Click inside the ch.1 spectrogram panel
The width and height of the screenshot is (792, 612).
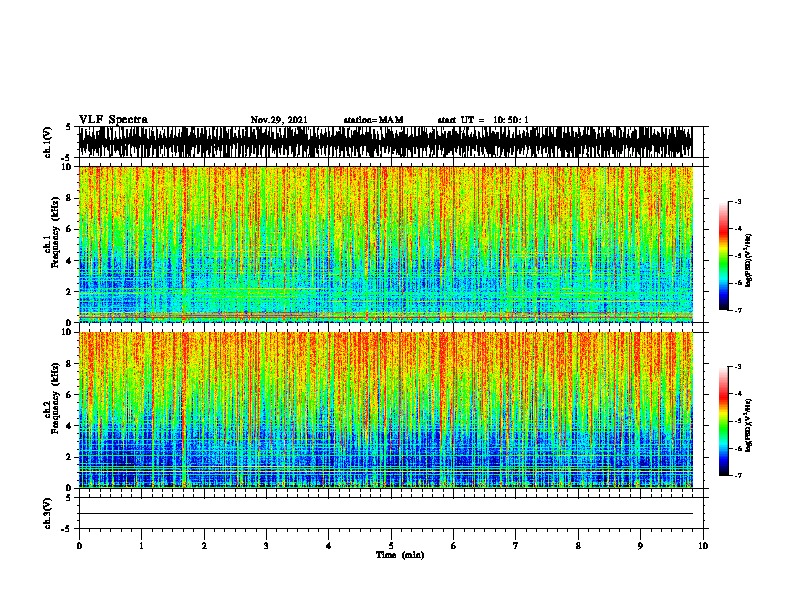[385, 244]
